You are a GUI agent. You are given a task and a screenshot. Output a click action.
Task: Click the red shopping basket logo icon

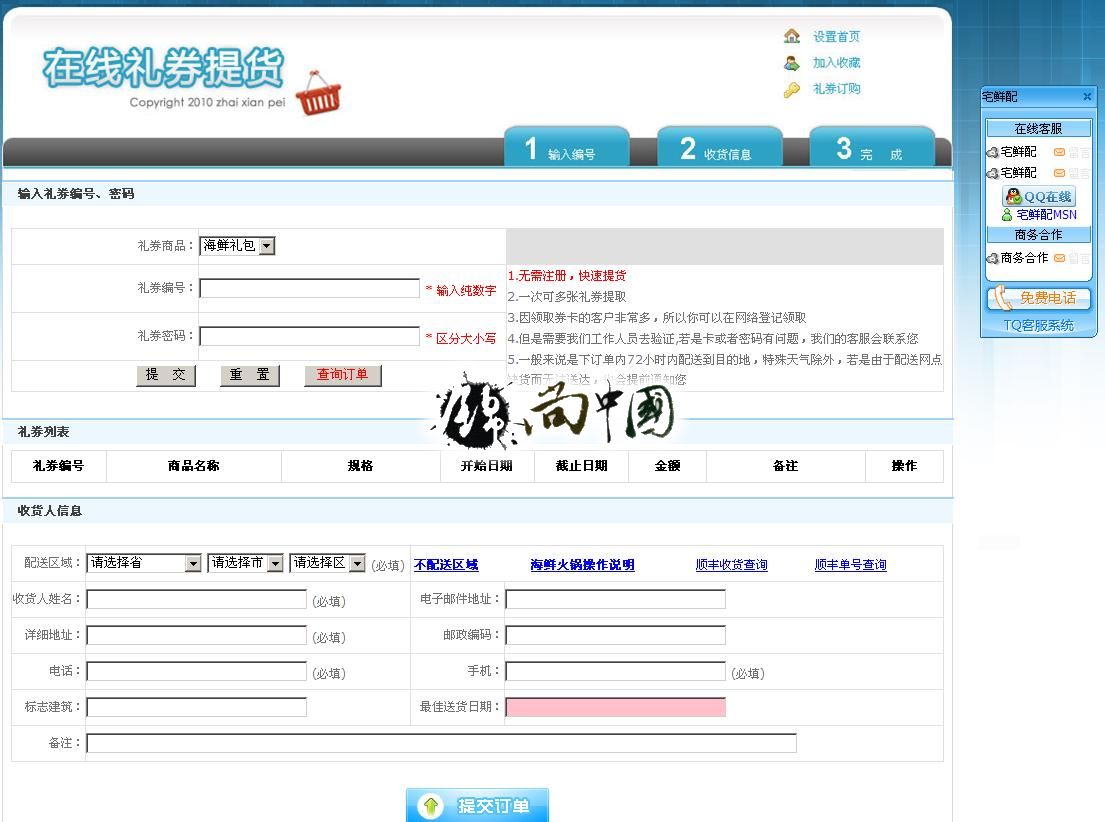(319, 94)
